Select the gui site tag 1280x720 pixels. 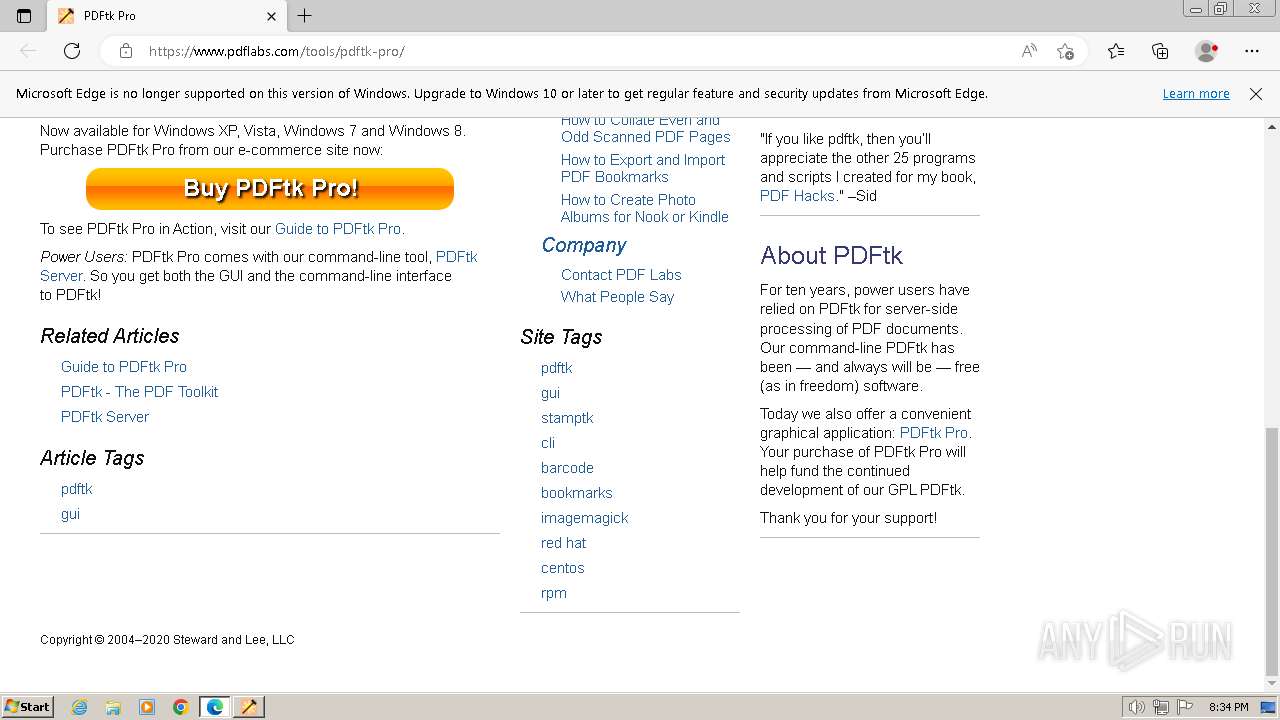point(550,393)
